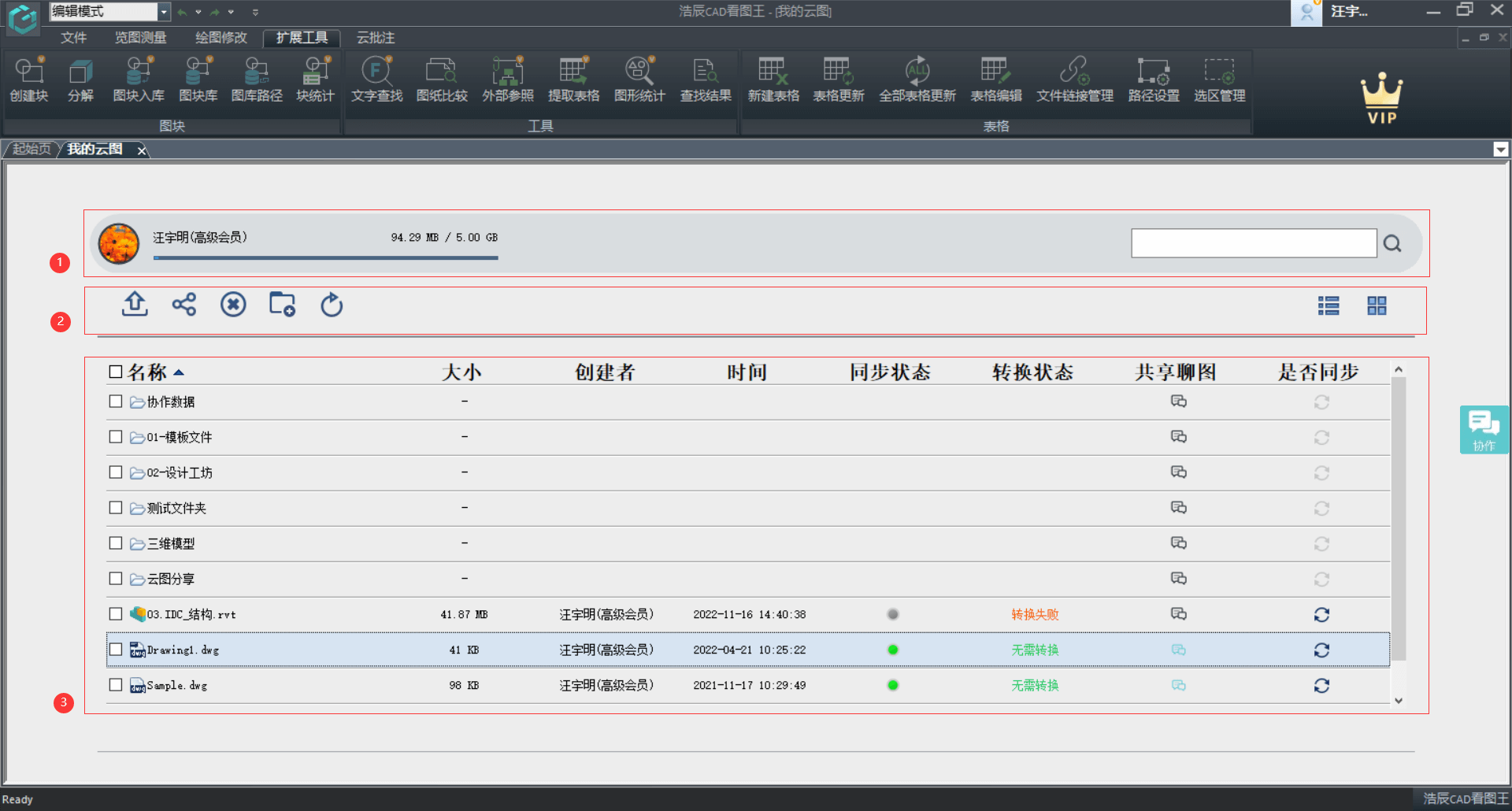Click the cloud search input field
The width and height of the screenshot is (1512, 811).
click(x=1254, y=243)
